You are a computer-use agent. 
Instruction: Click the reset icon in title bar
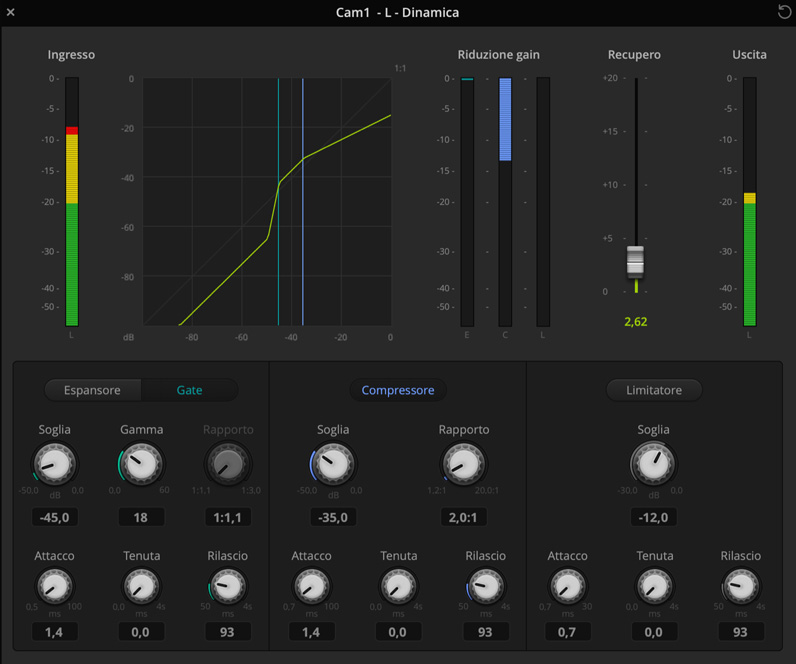784,12
